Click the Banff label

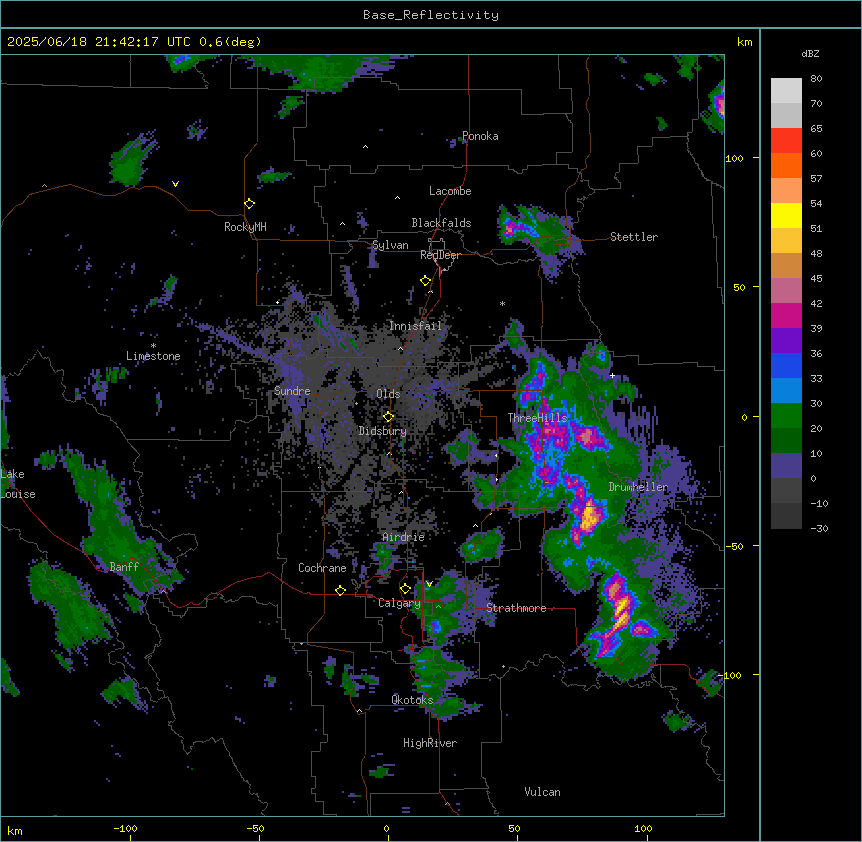pos(124,567)
